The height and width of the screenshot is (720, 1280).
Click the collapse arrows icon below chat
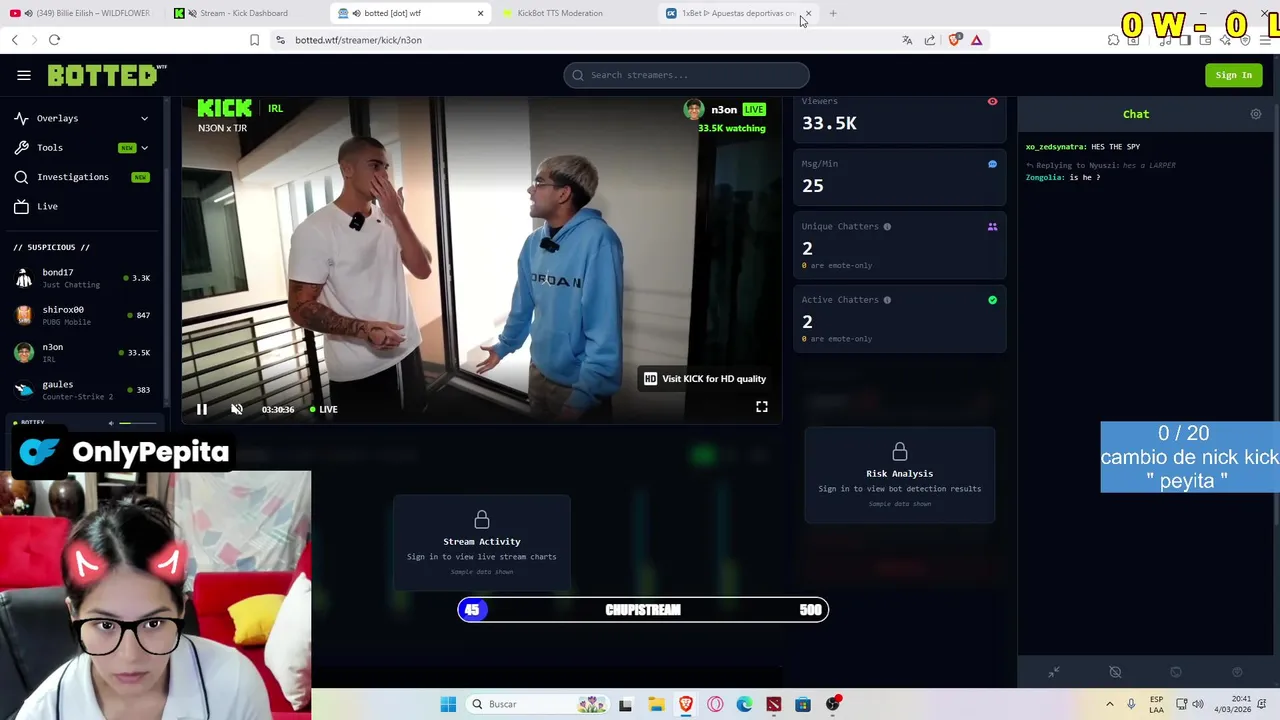[1054, 672]
